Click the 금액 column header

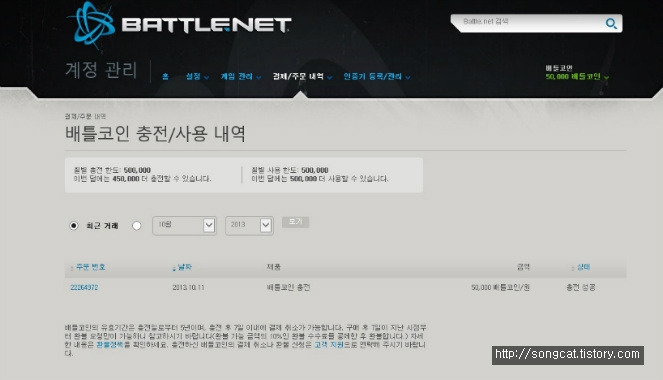point(523,267)
